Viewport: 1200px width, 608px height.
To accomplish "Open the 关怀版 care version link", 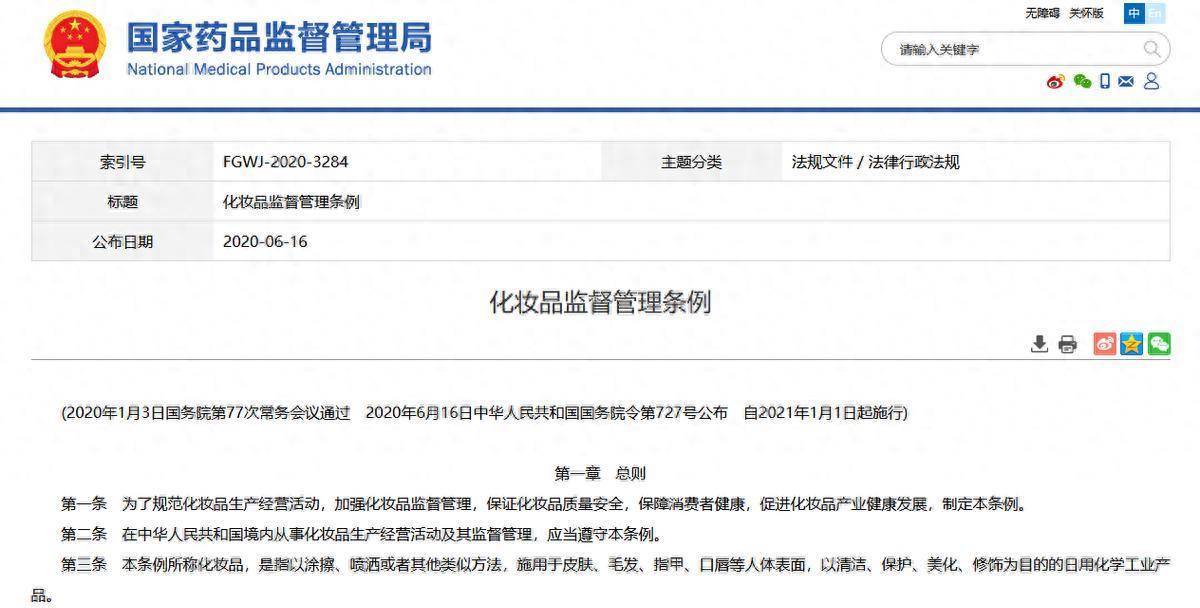I will [x=1086, y=13].
